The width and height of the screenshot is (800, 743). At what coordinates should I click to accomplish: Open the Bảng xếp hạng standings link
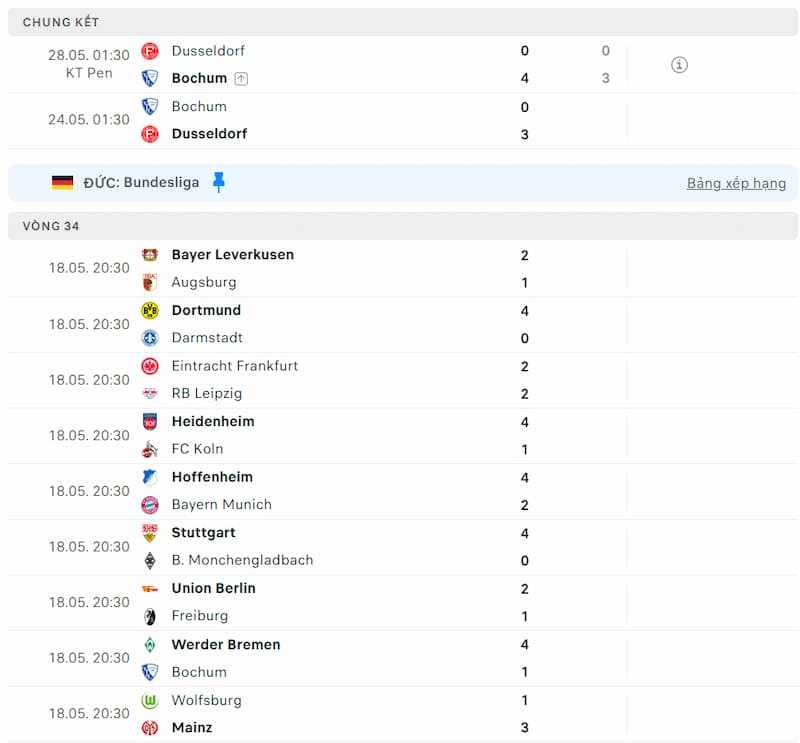coord(736,183)
